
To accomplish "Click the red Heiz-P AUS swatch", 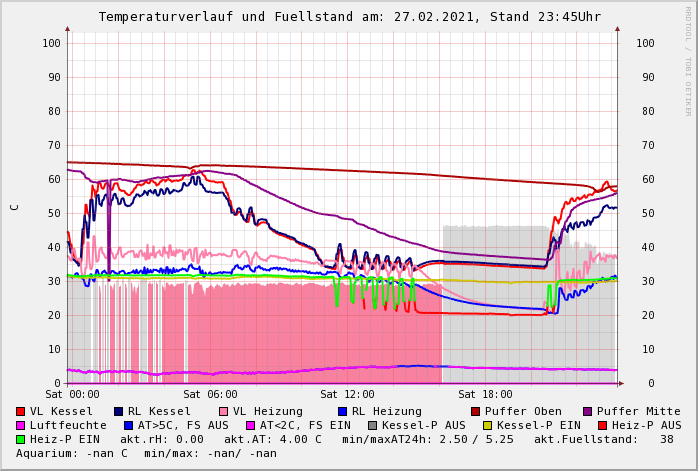I will (x=601, y=425).
